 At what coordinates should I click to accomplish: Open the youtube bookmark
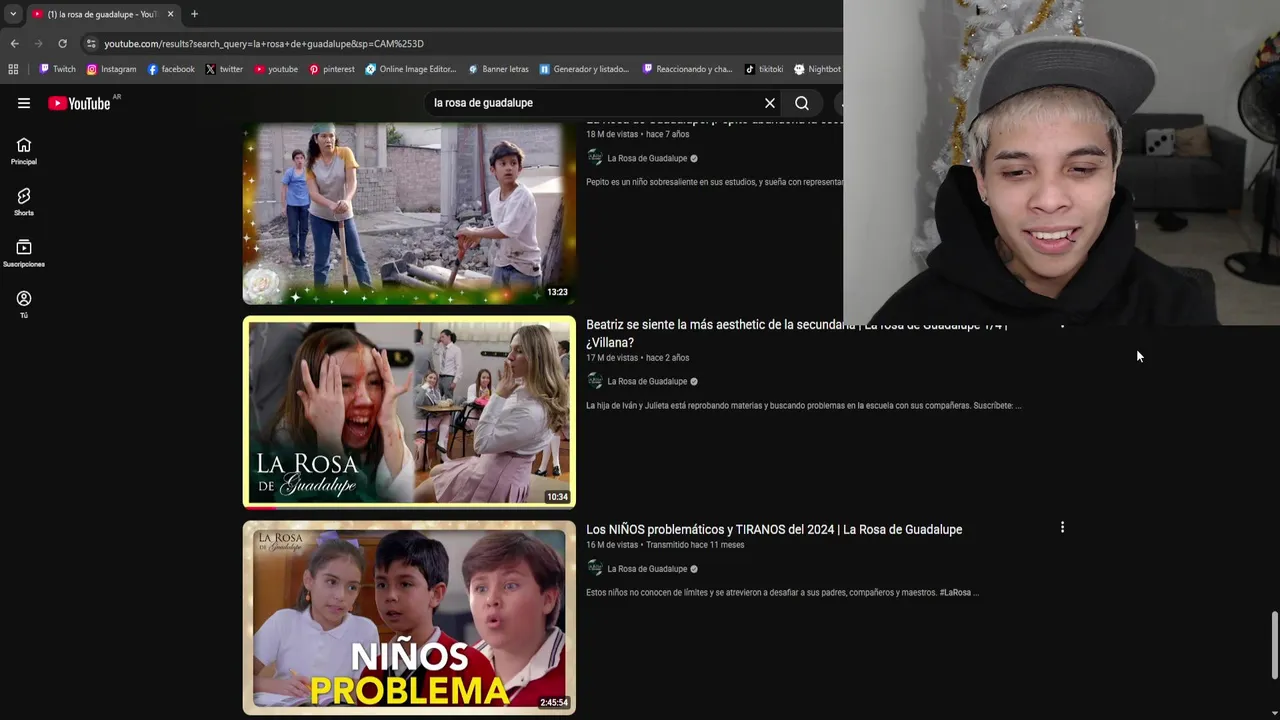click(276, 69)
